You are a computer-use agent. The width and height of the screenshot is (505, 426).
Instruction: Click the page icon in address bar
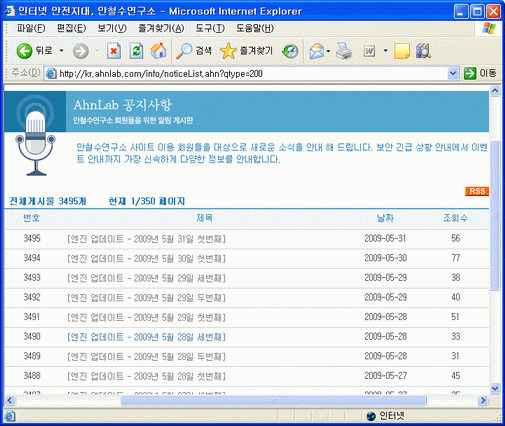click(51, 74)
